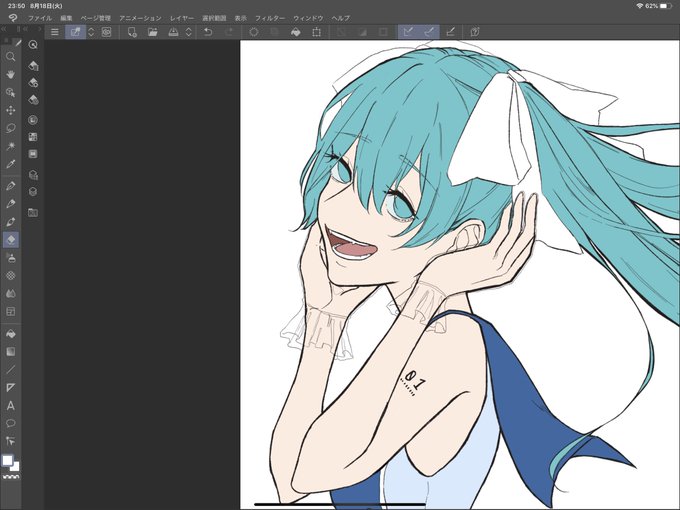The width and height of the screenshot is (680, 510).
Task: Toggle Snap to grid
Action: 450,32
